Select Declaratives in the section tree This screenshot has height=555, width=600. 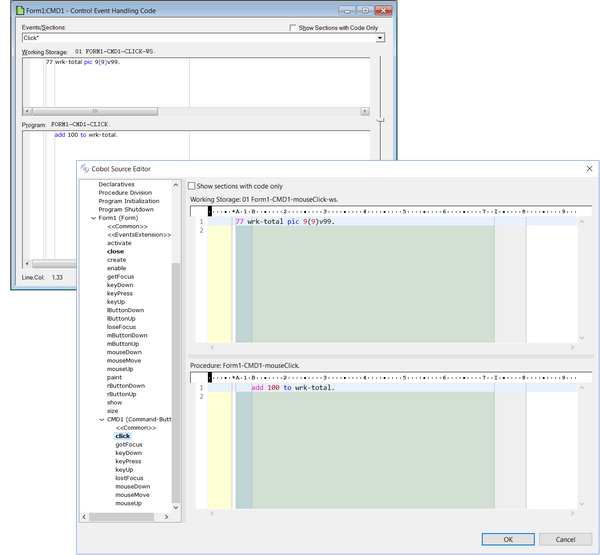pos(116,184)
